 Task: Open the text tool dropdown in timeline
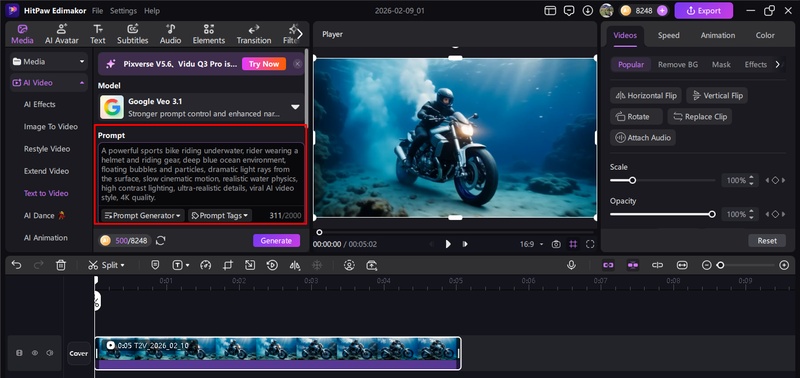click(187, 266)
